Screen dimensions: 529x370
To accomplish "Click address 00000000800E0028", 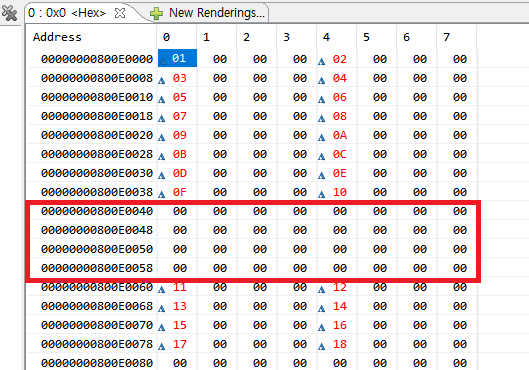I will pyautogui.click(x=97, y=154).
